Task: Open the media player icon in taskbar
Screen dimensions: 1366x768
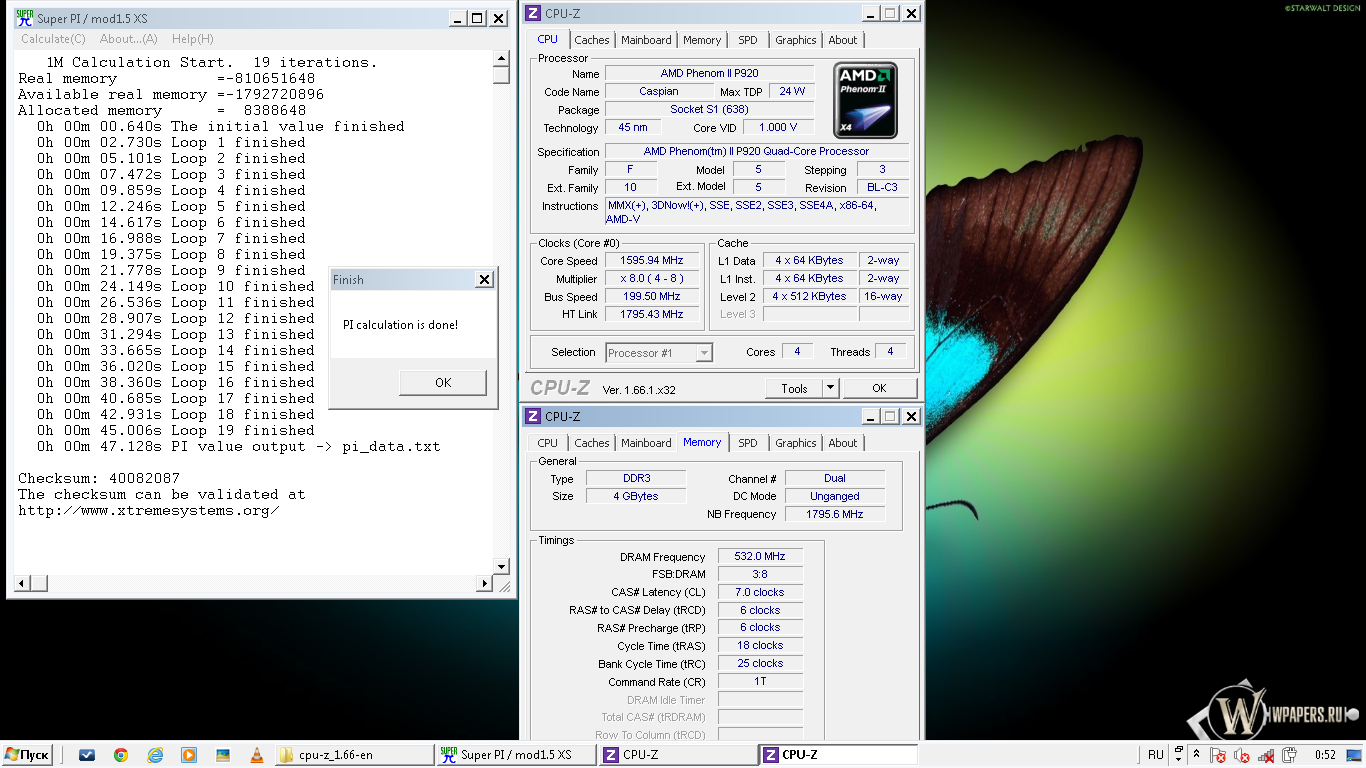Action: [189, 755]
